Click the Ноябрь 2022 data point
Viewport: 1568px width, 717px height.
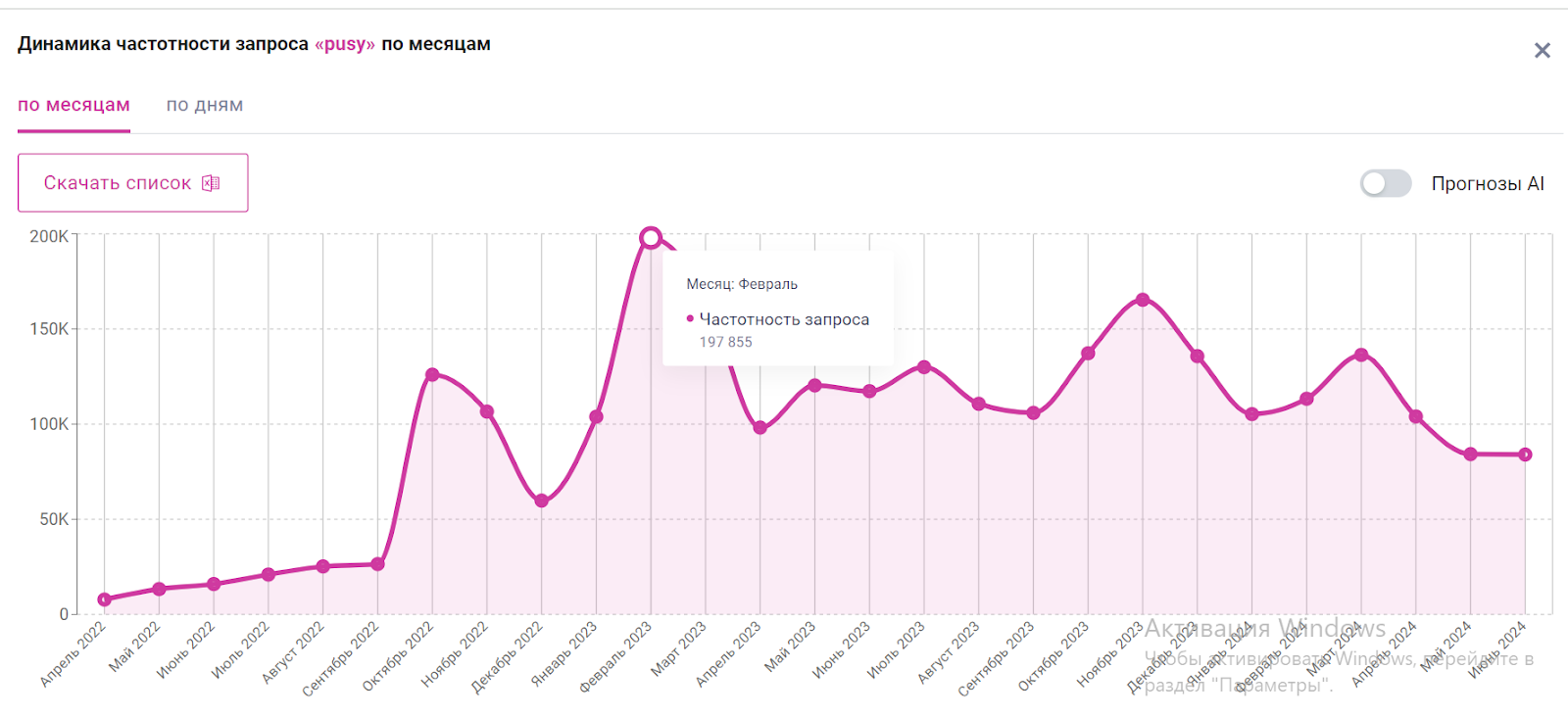tap(487, 412)
